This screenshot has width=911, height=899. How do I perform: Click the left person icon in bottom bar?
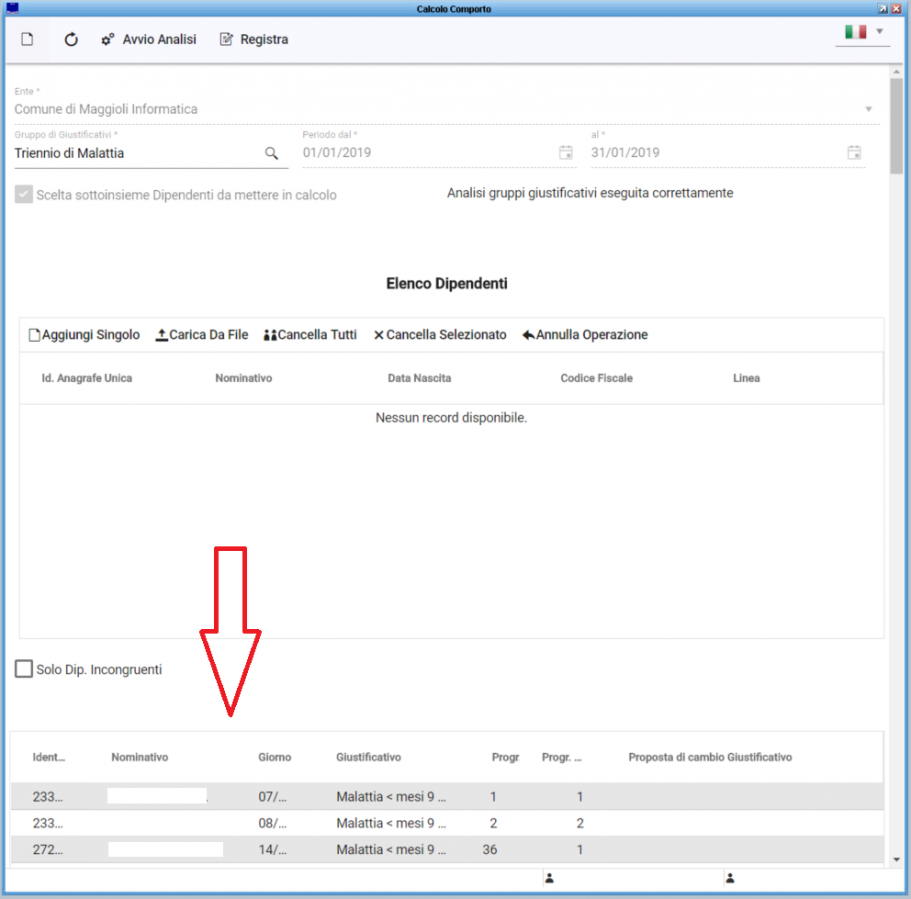click(x=549, y=878)
